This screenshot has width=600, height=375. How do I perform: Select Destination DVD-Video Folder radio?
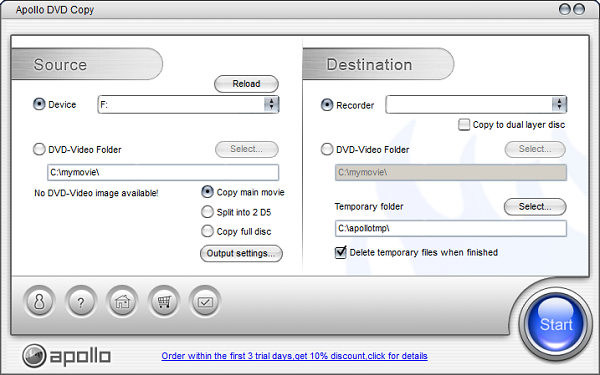[327, 149]
